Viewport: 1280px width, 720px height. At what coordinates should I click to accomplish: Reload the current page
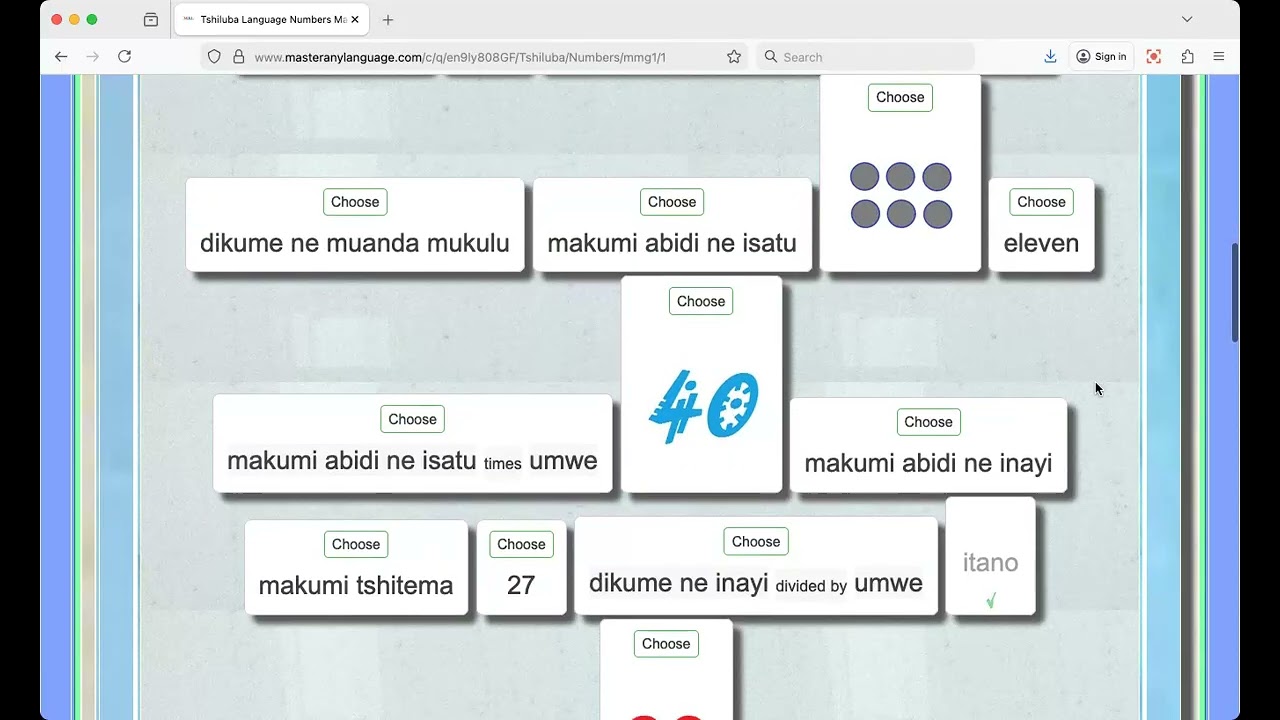tap(125, 57)
